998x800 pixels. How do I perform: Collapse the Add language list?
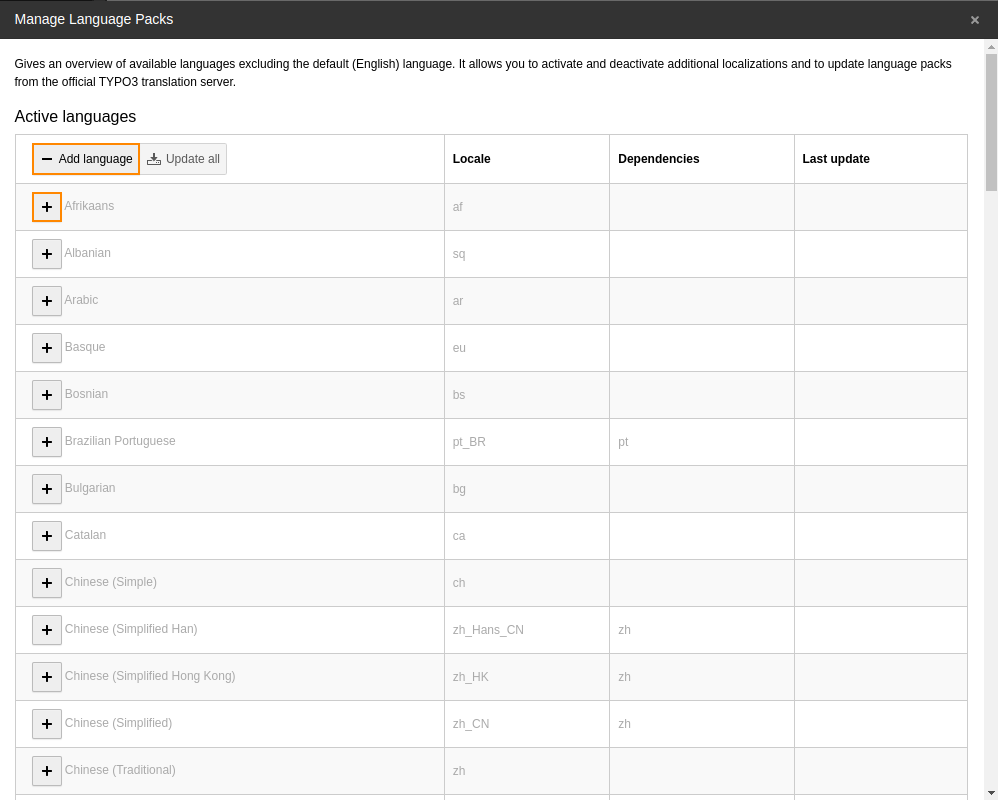86,159
